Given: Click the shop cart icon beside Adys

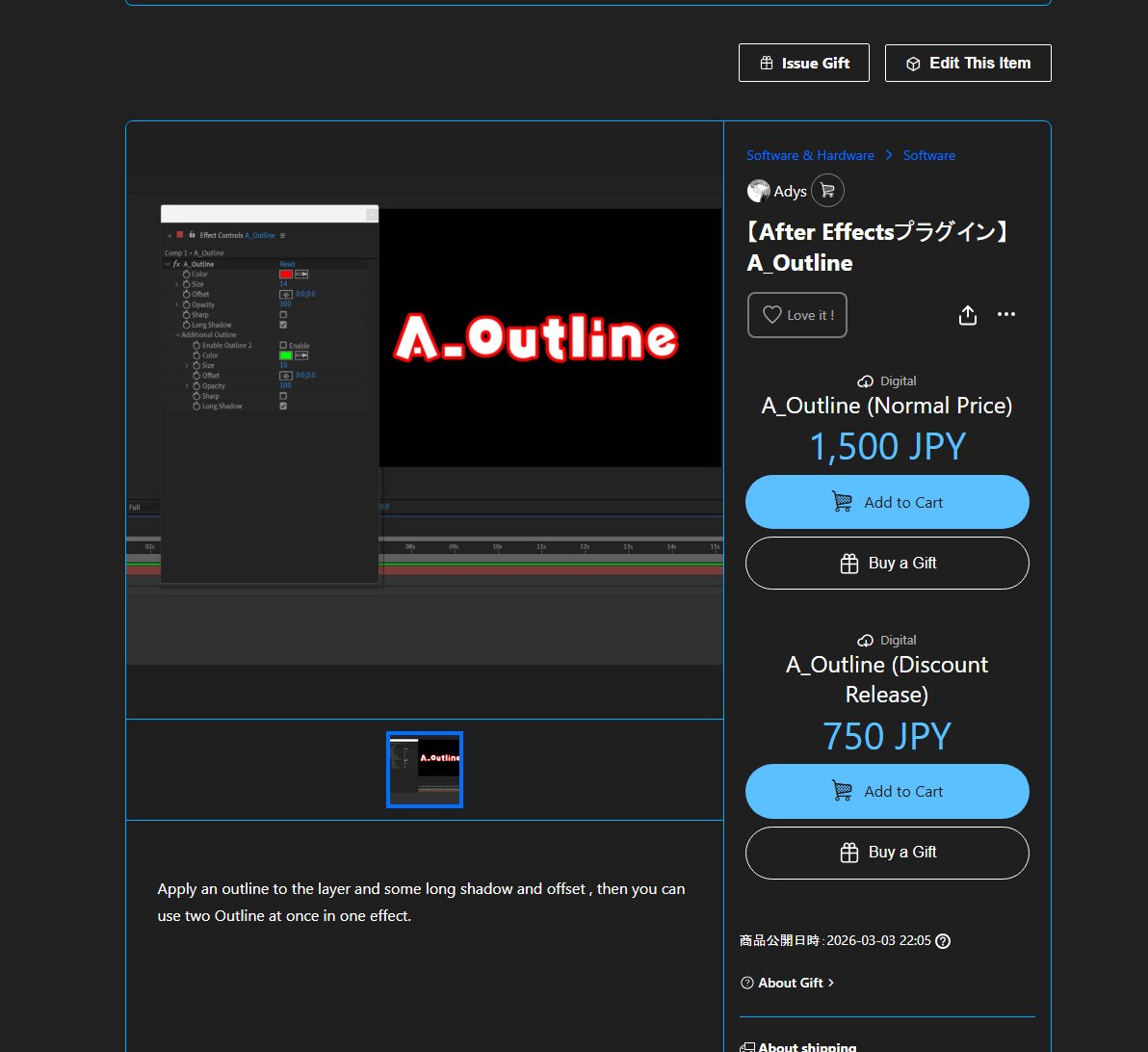Looking at the screenshot, I should coord(827,191).
